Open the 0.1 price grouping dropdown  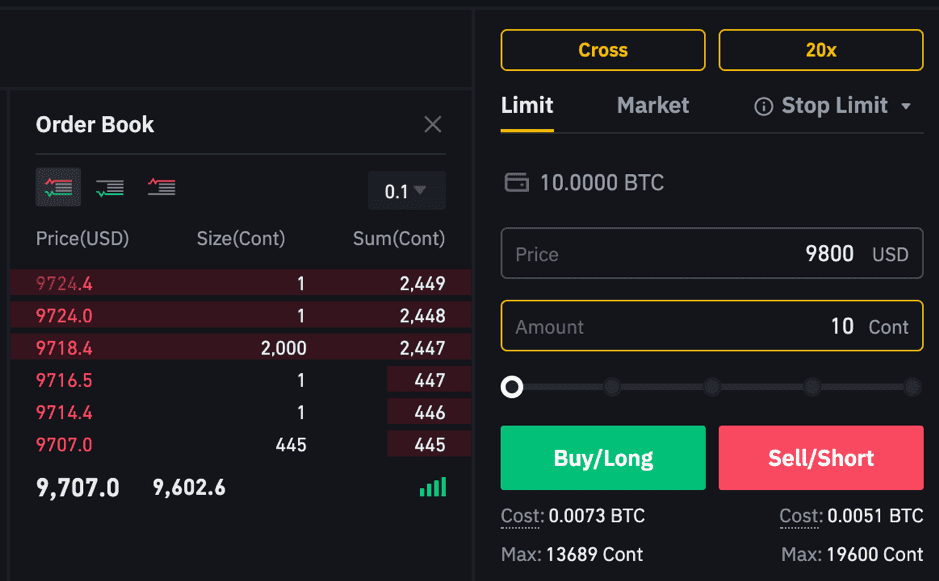407,190
